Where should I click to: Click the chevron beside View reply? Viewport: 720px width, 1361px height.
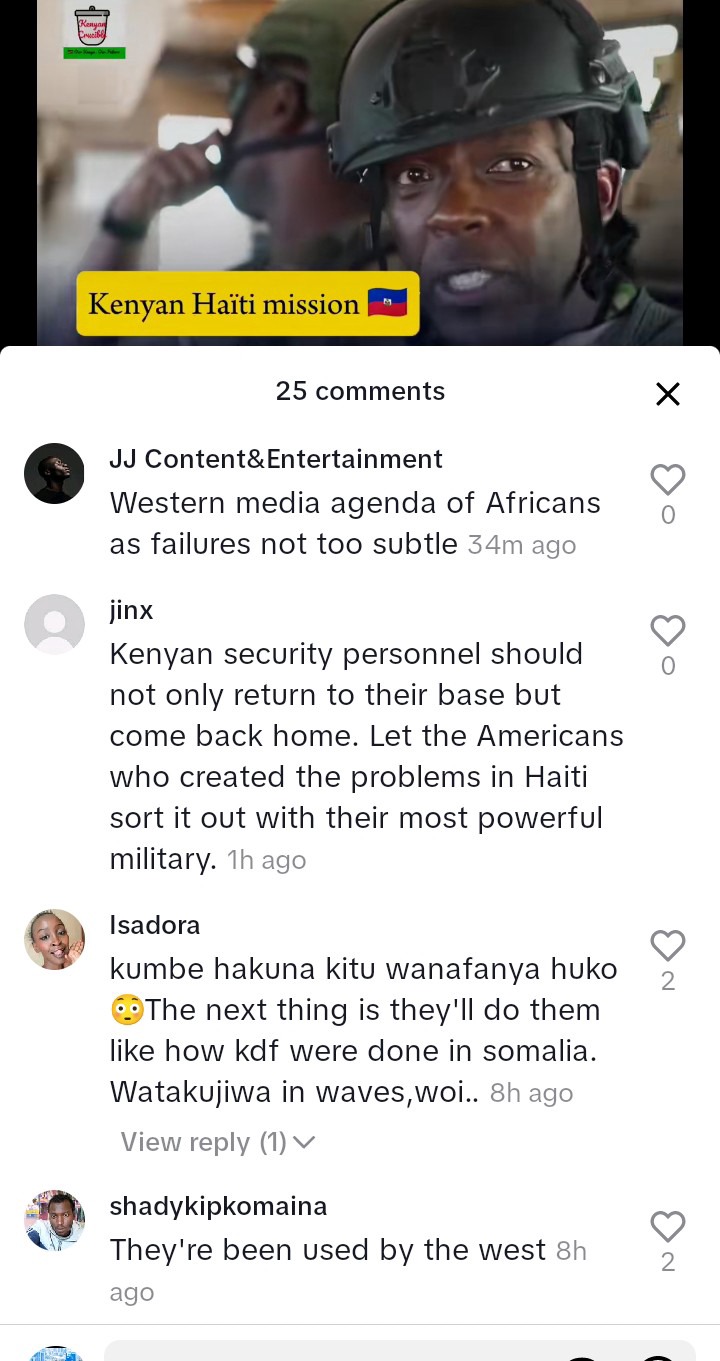[x=304, y=1142]
